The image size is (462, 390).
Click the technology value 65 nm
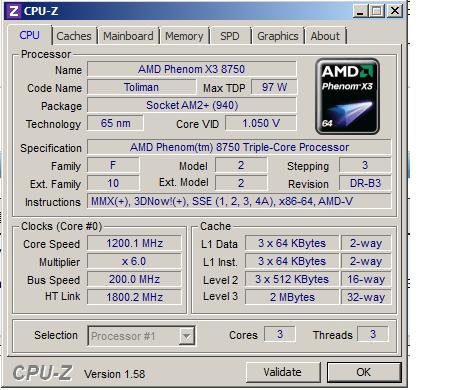point(115,123)
